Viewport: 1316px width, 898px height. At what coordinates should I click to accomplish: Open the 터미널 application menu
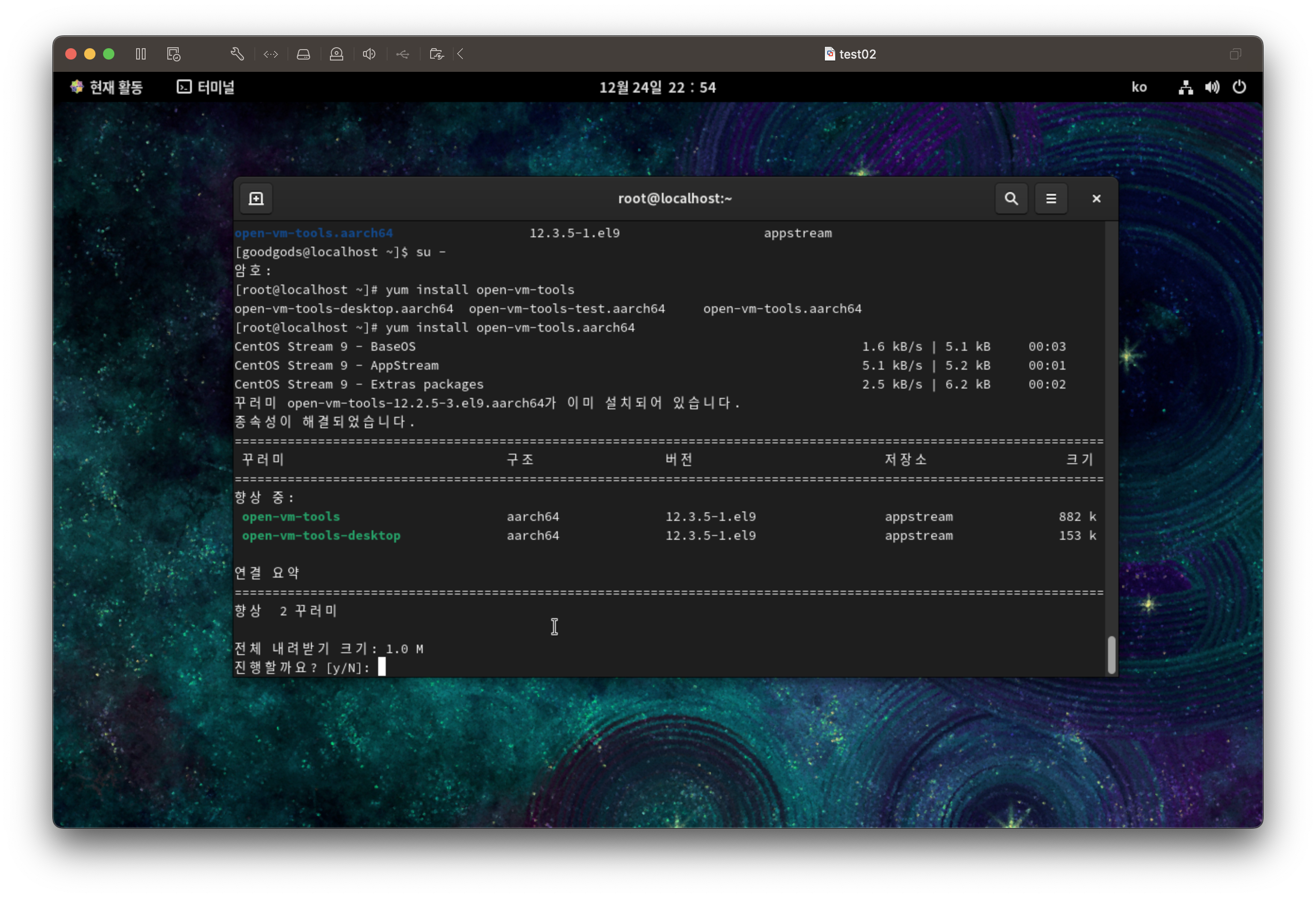[206, 87]
